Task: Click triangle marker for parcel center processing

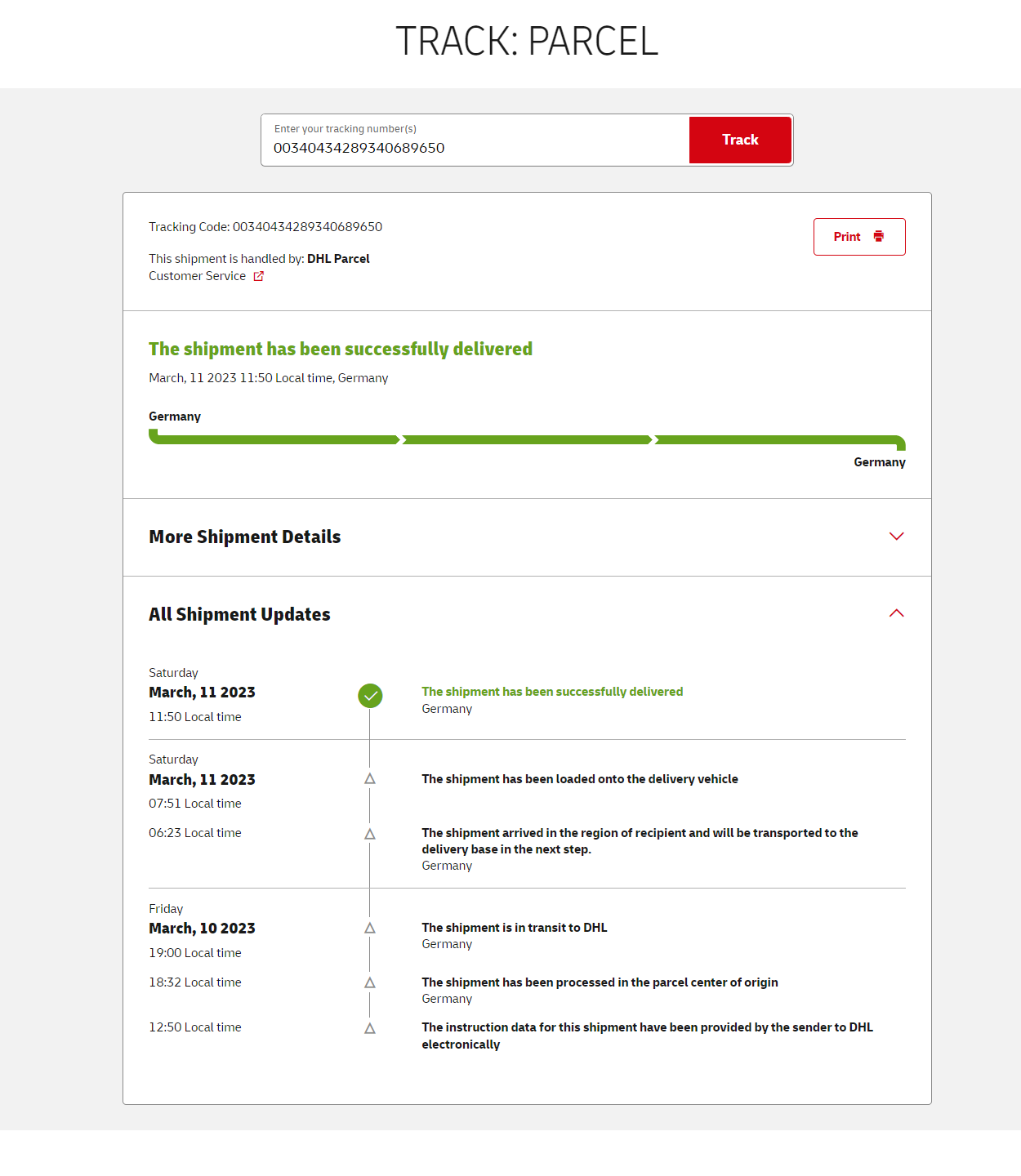Action: [370, 983]
